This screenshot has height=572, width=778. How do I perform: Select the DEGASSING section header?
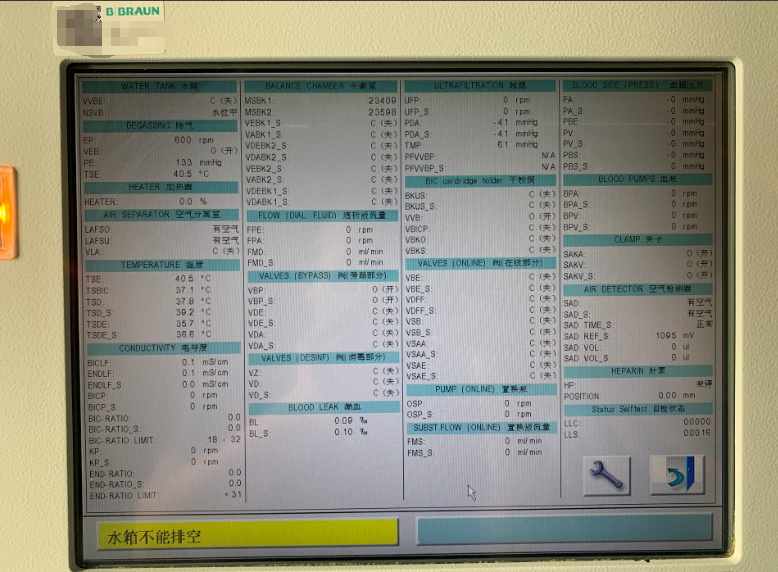[160, 126]
